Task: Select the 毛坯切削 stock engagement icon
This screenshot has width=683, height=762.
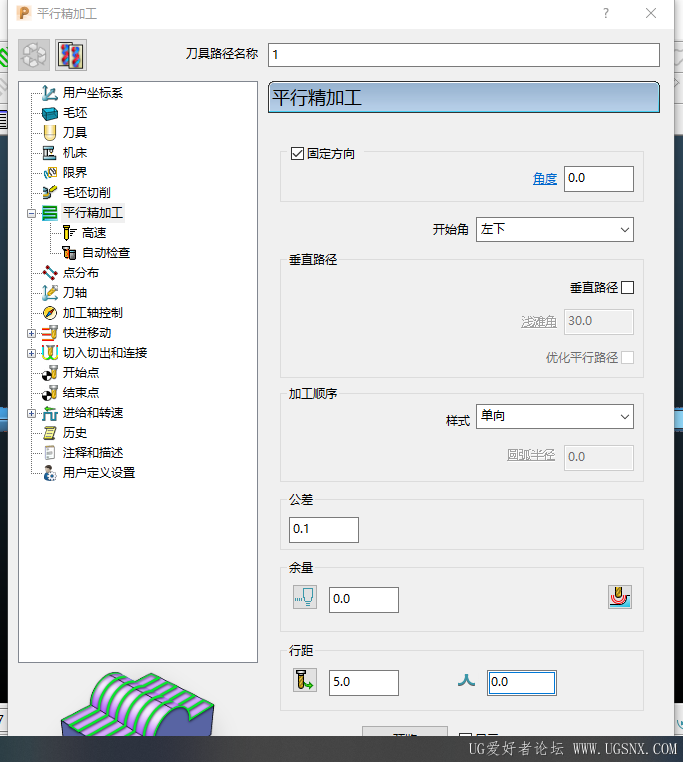Action: pyautogui.click(x=50, y=192)
